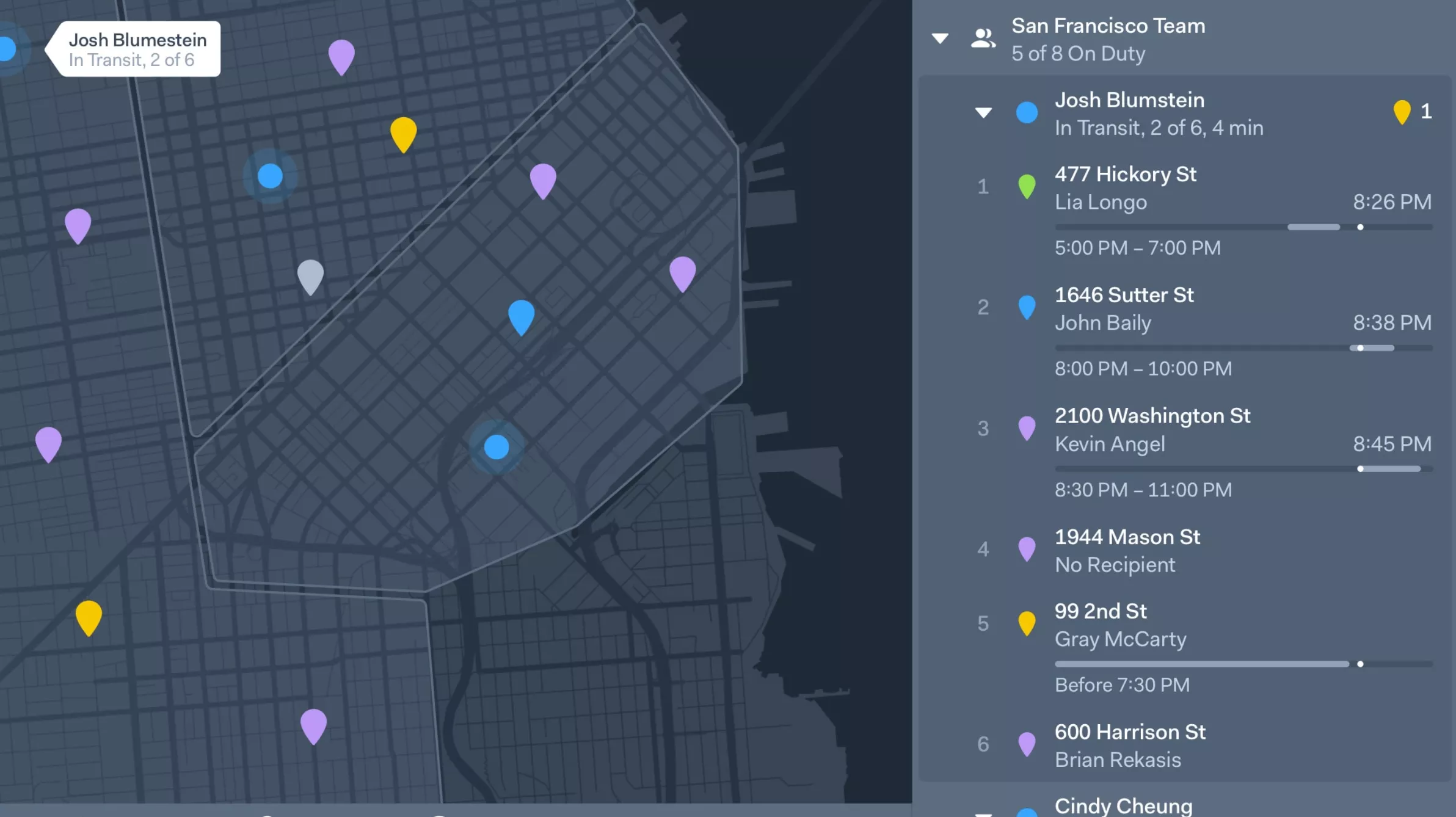Screen dimensions: 1456x817
Task: Click the purple pin for 600 Harrison St
Action: click(1028, 744)
